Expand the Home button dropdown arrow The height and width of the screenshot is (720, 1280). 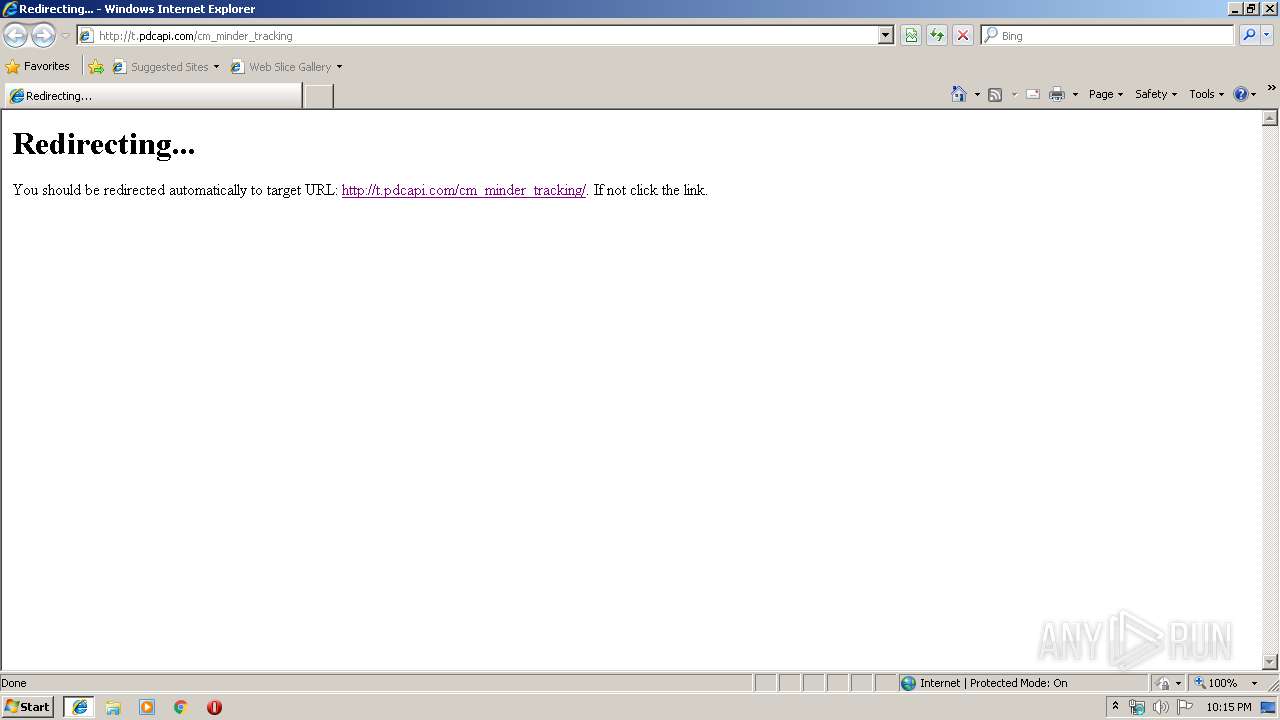pos(977,94)
